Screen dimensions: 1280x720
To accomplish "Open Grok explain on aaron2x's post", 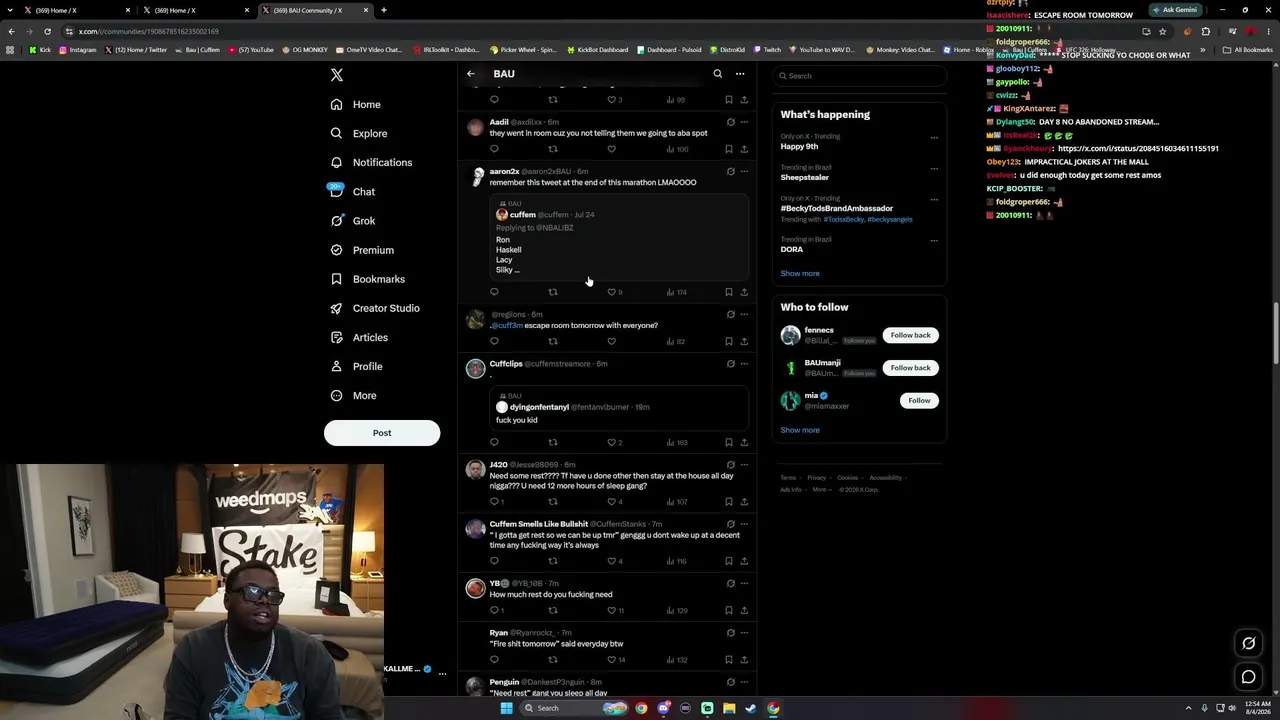I will click(x=731, y=171).
